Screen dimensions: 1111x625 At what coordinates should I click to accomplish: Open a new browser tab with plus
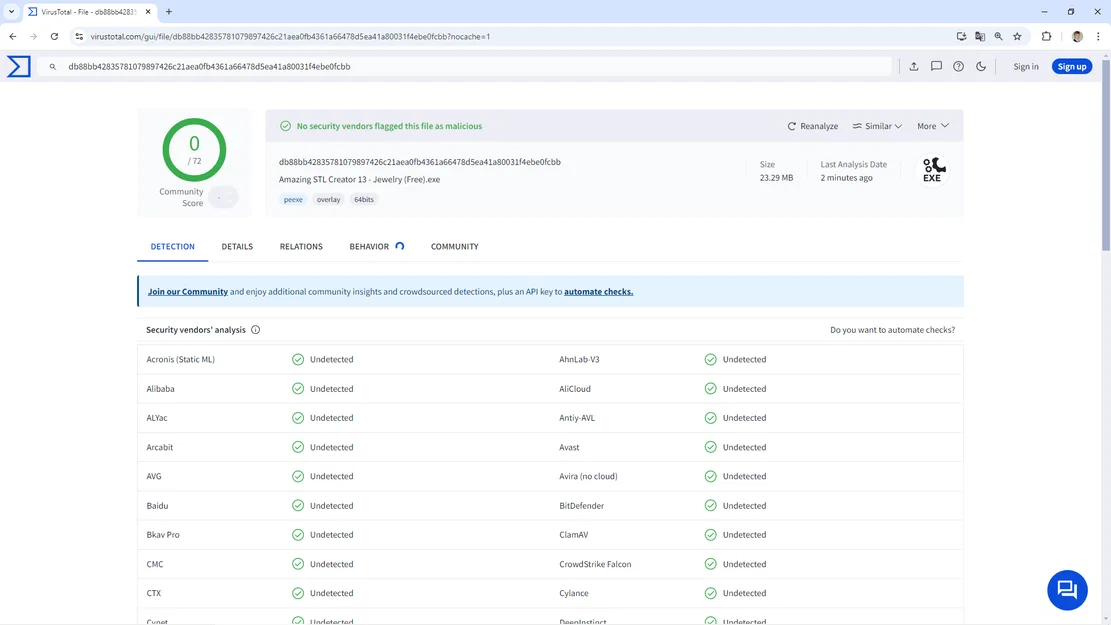click(169, 11)
